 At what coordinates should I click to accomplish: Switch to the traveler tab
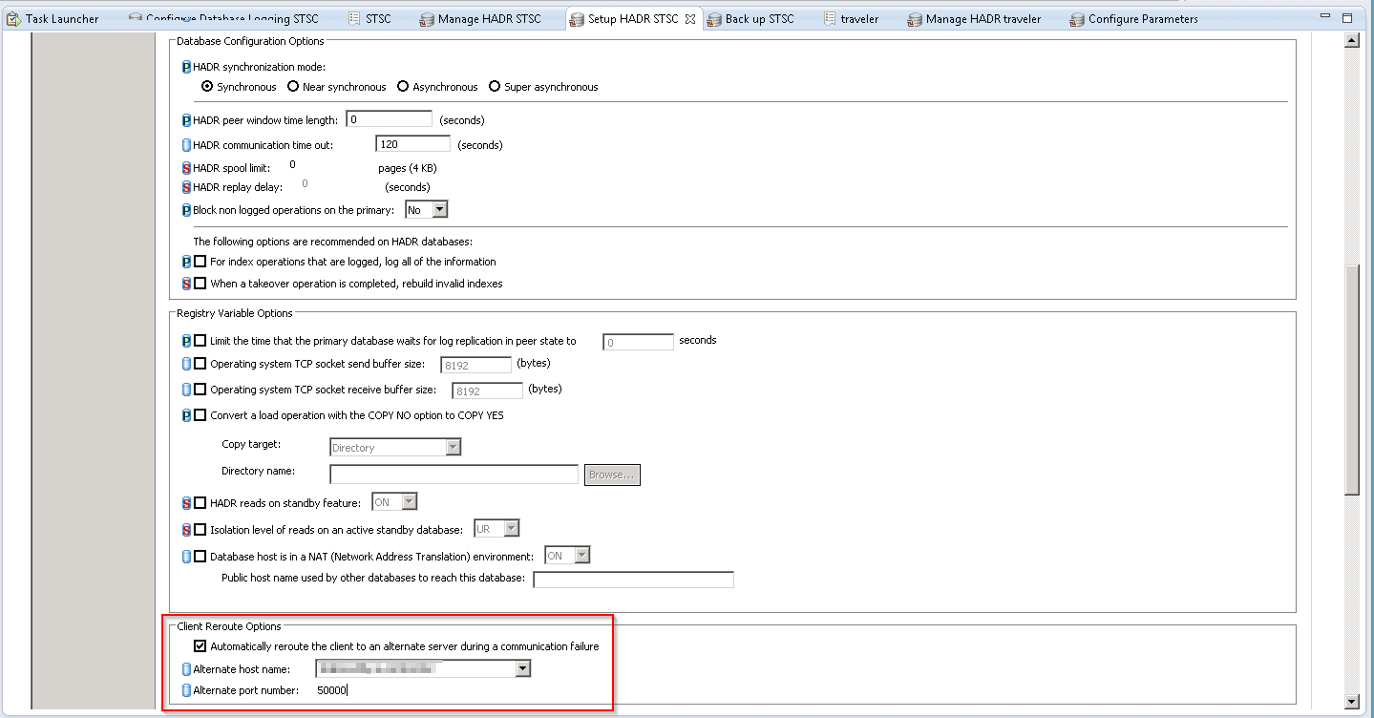coord(859,19)
